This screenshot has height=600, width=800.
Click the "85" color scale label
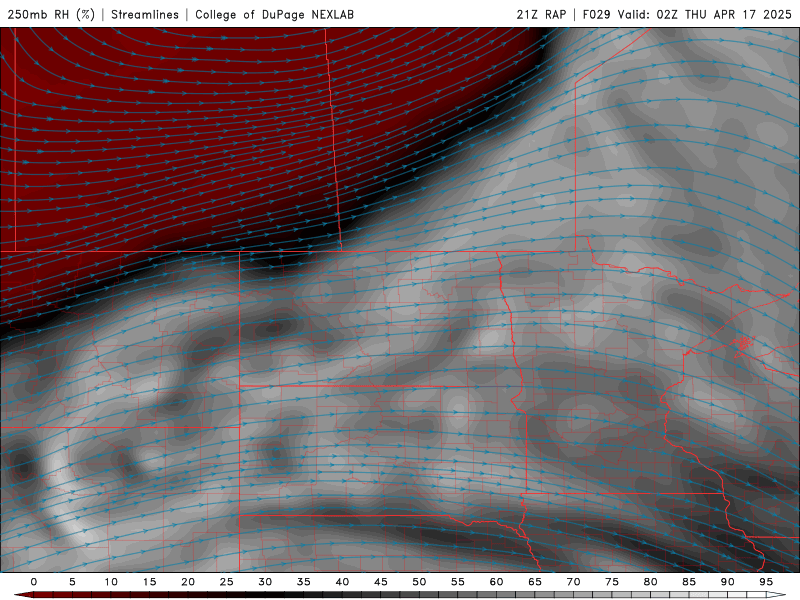click(689, 582)
